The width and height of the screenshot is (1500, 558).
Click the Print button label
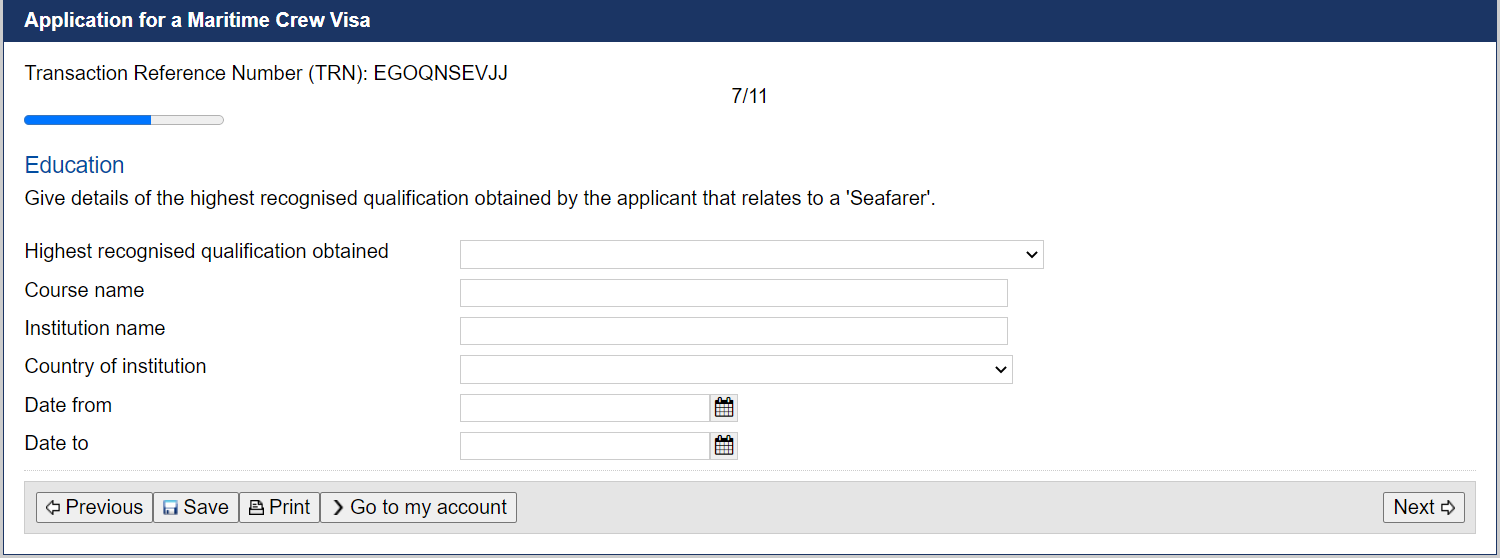[x=290, y=508]
